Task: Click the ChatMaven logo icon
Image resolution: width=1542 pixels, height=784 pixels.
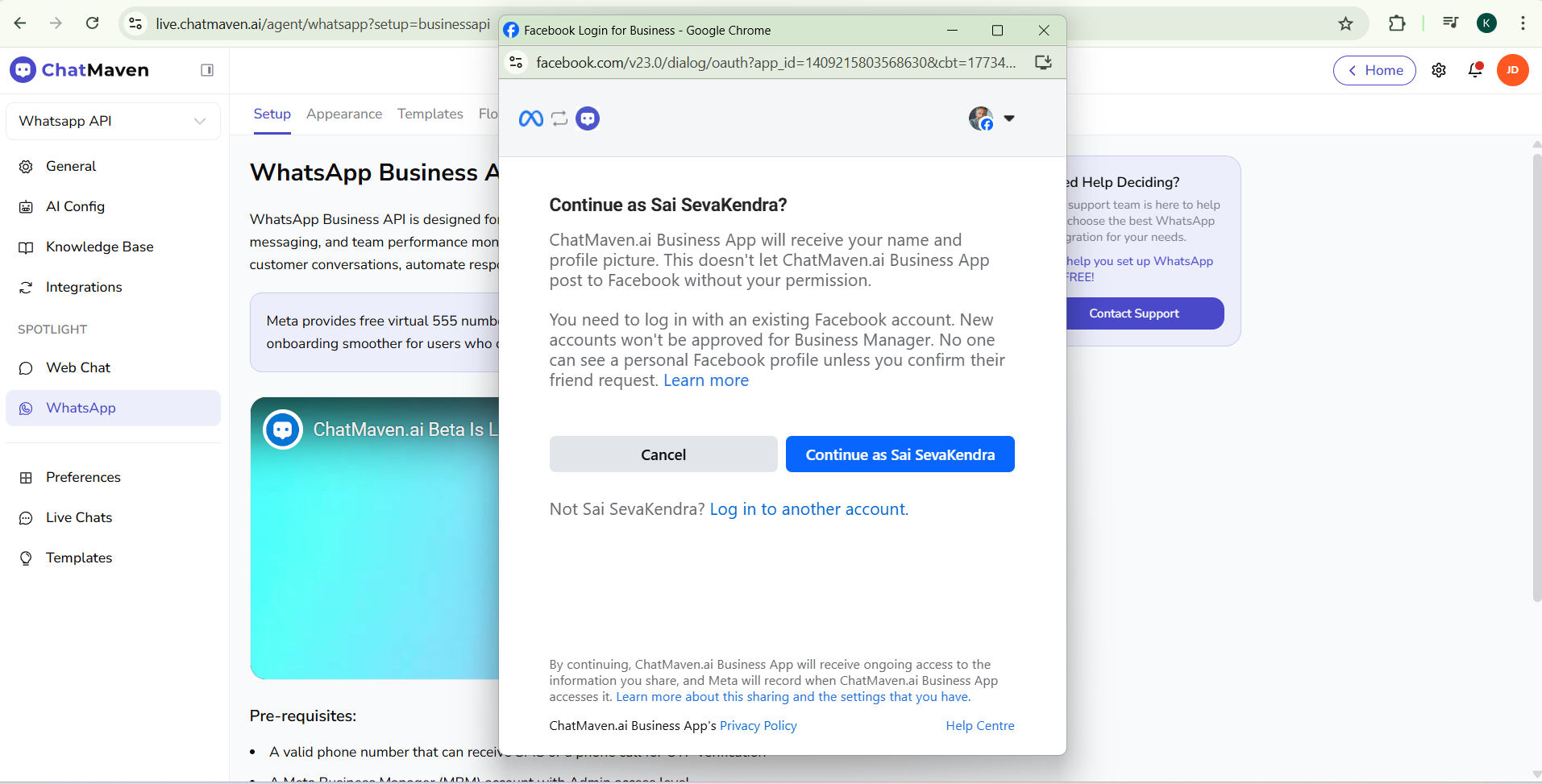Action: pyautogui.click(x=23, y=70)
